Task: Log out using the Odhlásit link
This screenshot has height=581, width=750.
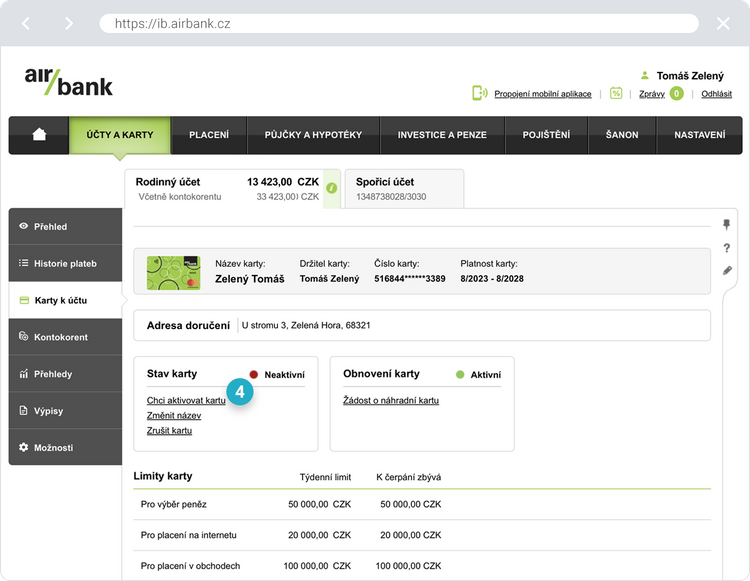Action: point(716,94)
